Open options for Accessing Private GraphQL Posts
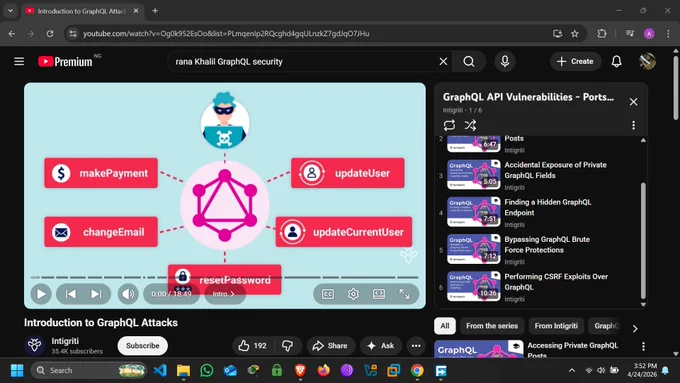The width and height of the screenshot is (680, 383). point(643,346)
